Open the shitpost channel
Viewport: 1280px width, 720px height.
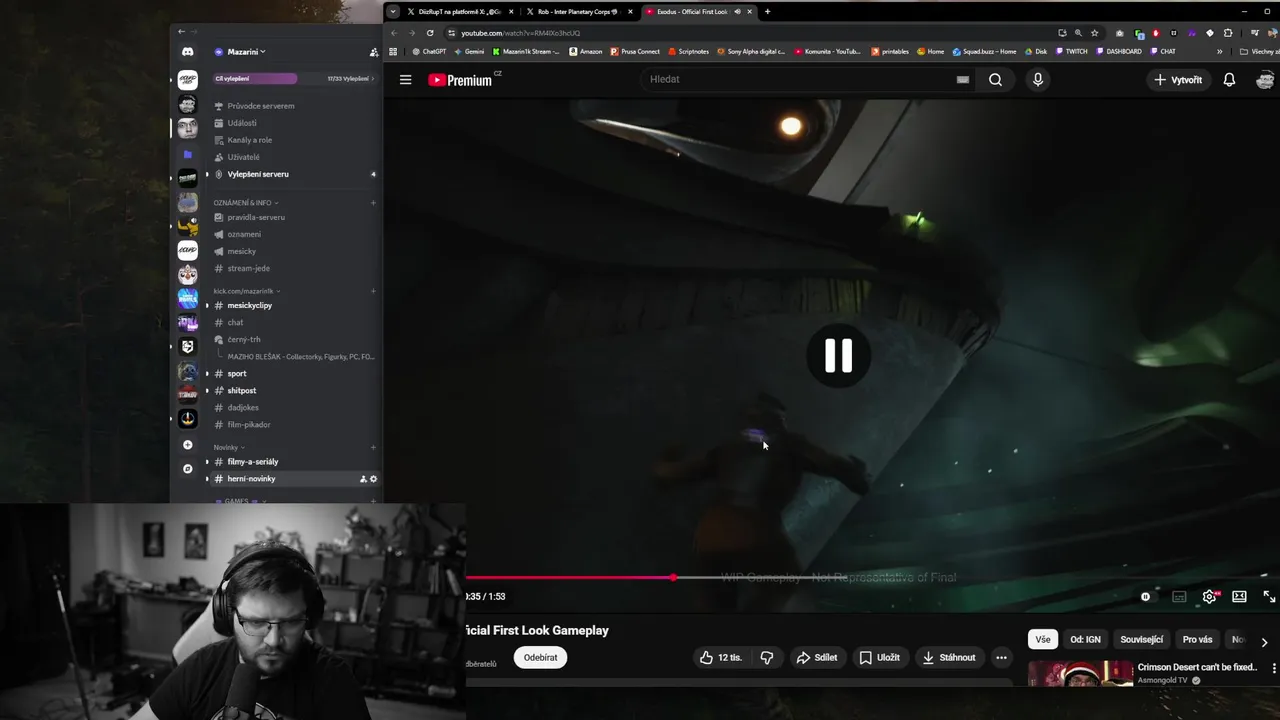coord(241,390)
